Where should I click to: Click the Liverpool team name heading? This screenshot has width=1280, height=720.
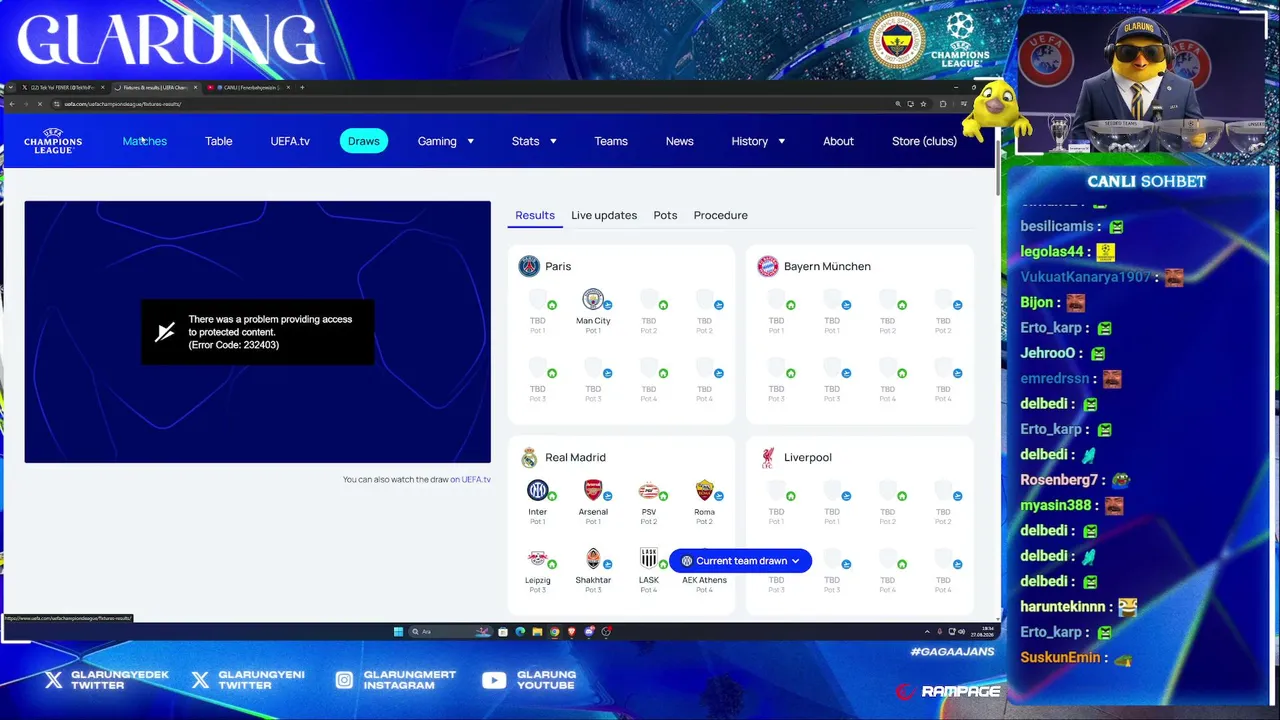808,457
